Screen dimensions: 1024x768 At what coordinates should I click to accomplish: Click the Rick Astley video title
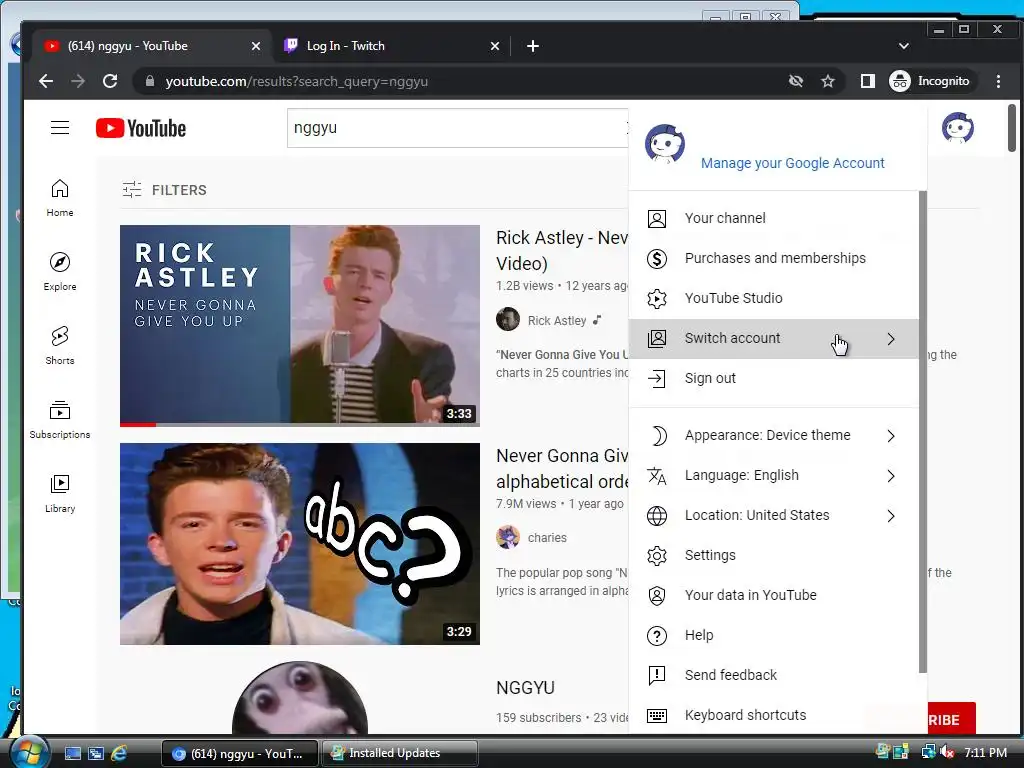[x=562, y=250]
